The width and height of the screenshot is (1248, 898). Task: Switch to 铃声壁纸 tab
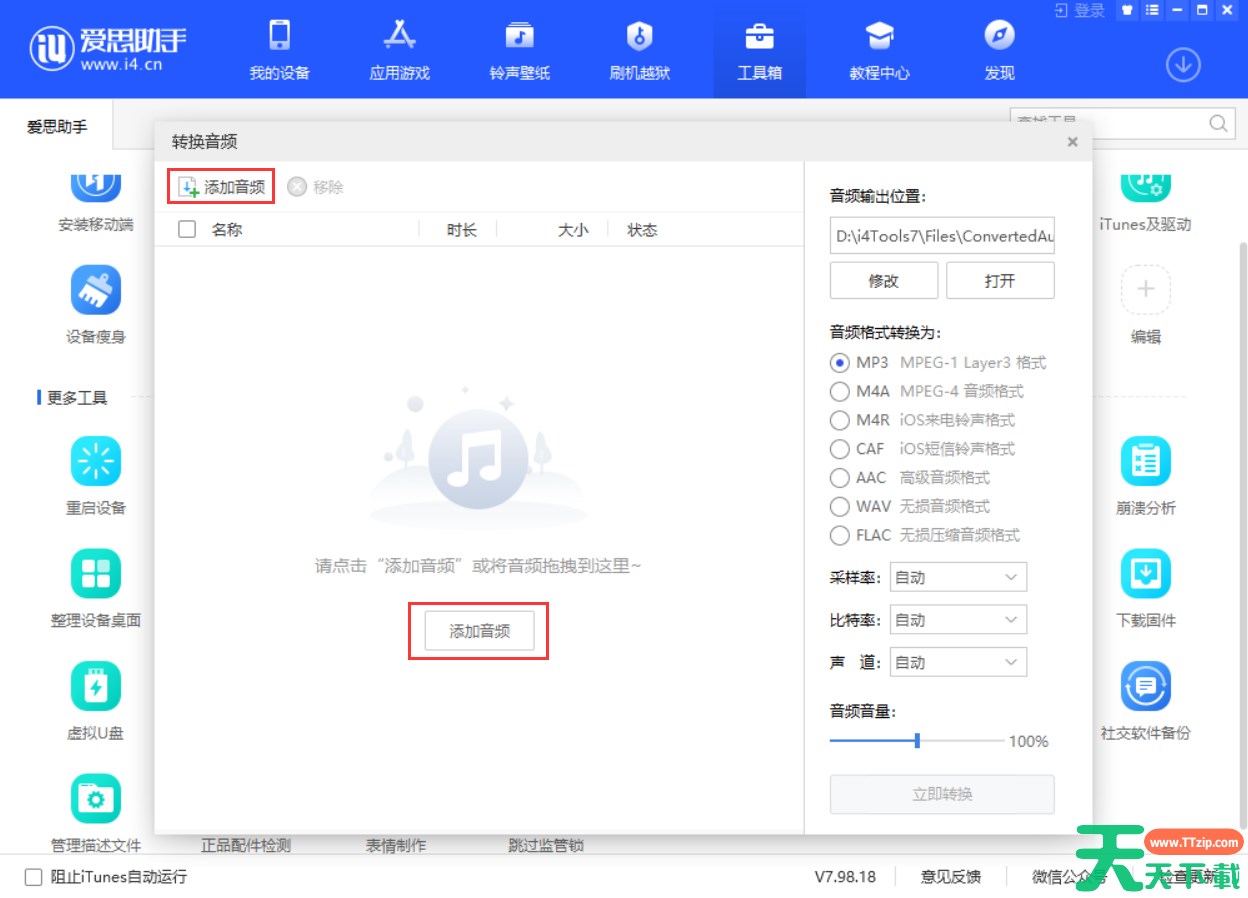pyautogui.click(x=519, y=50)
